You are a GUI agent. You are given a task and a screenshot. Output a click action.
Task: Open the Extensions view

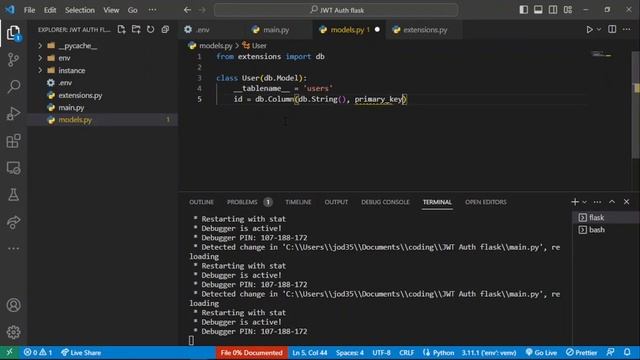pyautogui.click(x=13, y=141)
